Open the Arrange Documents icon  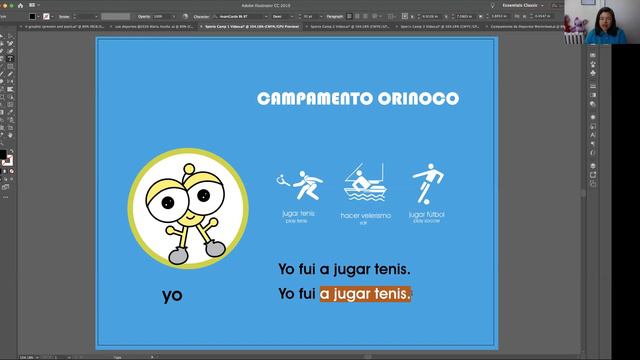click(x=33, y=5)
